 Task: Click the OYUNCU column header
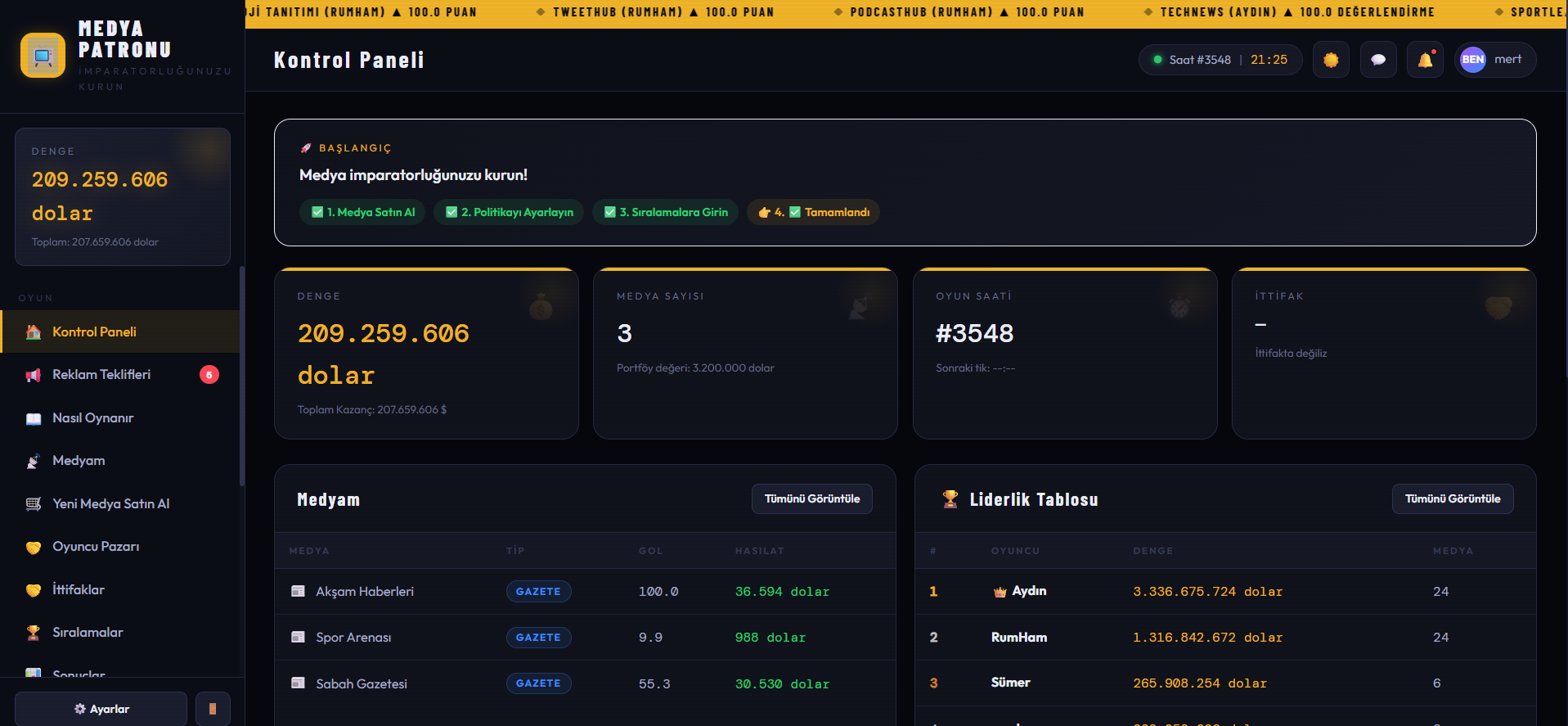[1015, 551]
